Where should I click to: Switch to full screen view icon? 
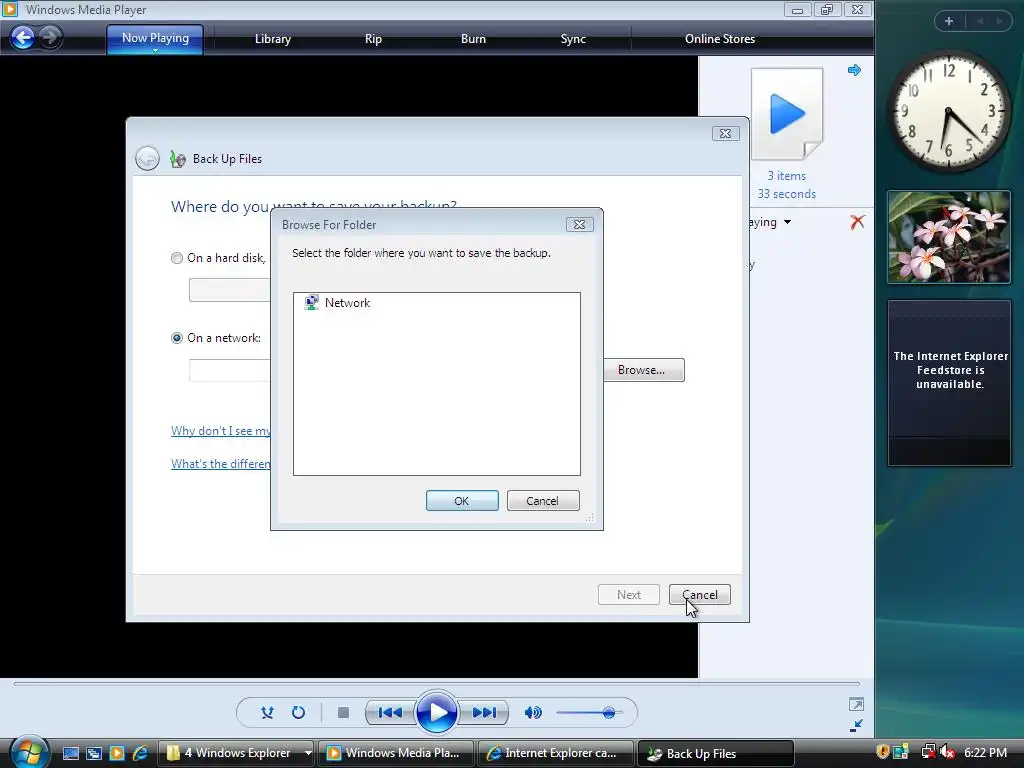coord(856,704)
